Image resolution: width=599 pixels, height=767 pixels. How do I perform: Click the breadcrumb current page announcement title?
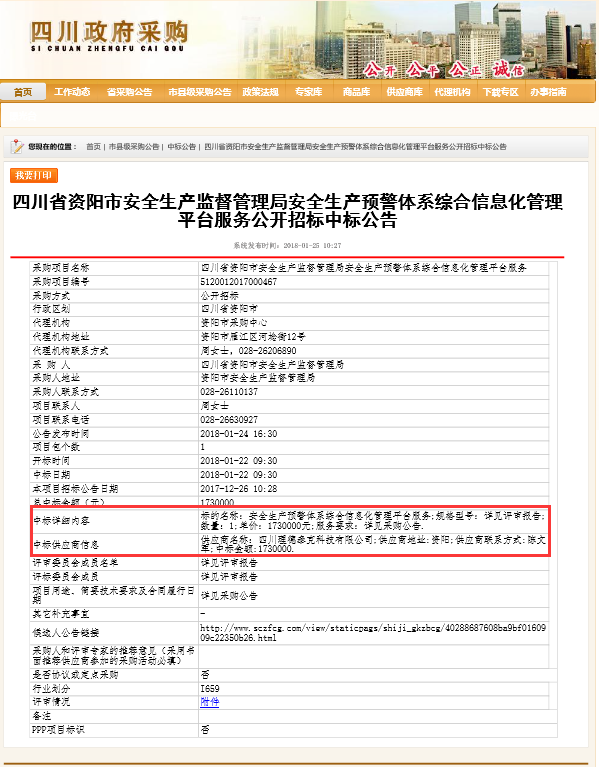pyautogui.click(x=355, y=146)
